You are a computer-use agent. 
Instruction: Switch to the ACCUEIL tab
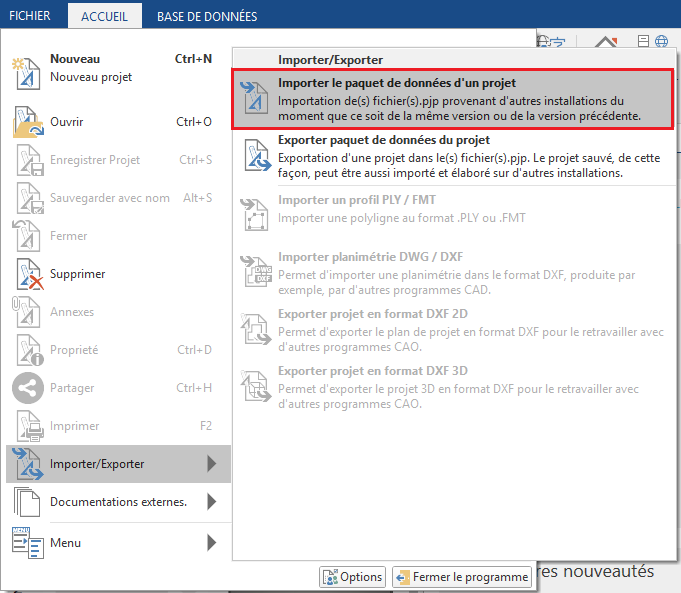coord(104,16)
